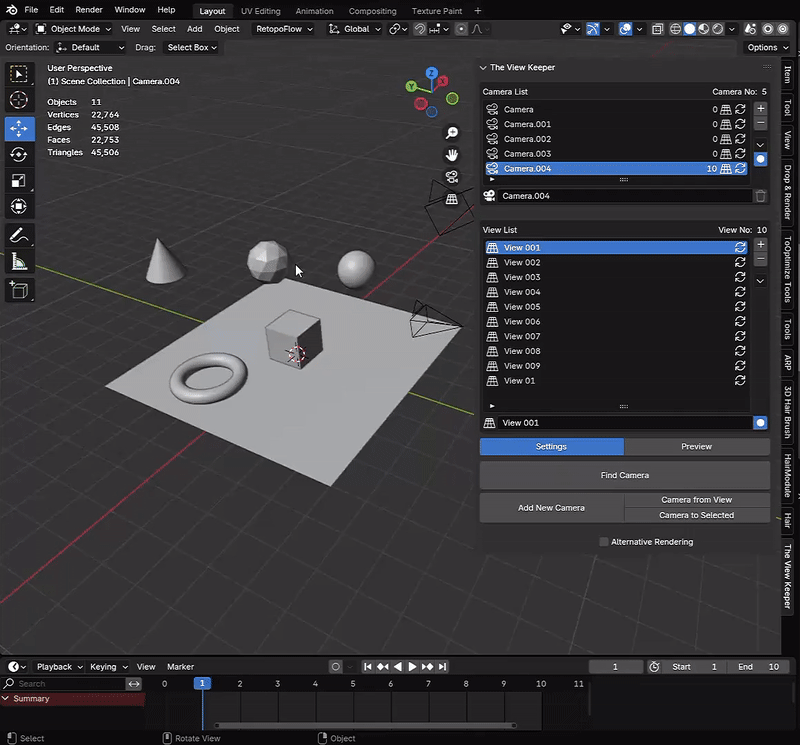
Task: Open the RetopoFlow dropdown menu
Action: tap(284, 29)
